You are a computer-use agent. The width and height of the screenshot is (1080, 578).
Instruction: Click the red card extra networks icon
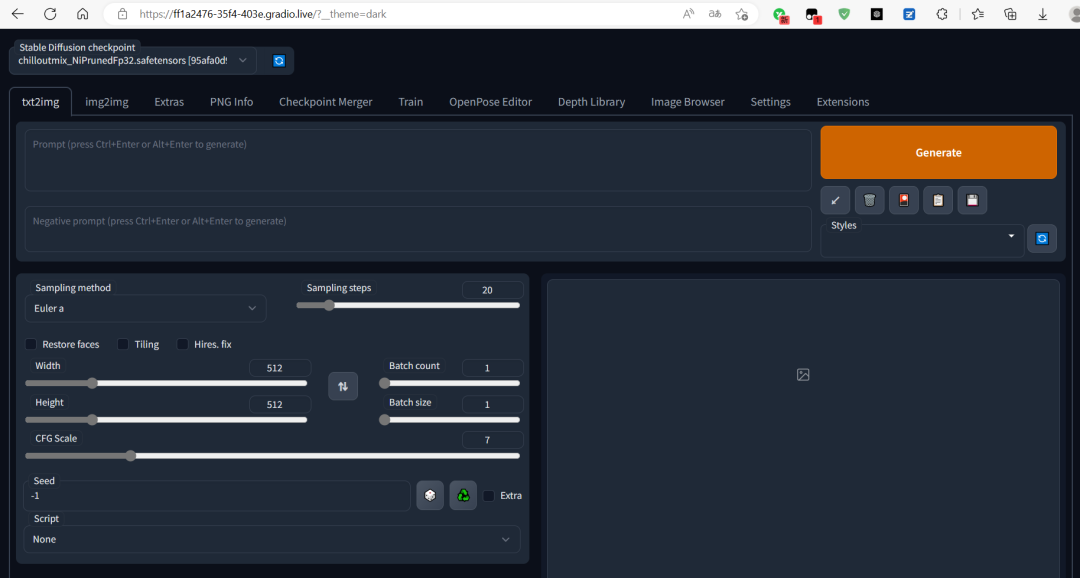pos(904,200)
